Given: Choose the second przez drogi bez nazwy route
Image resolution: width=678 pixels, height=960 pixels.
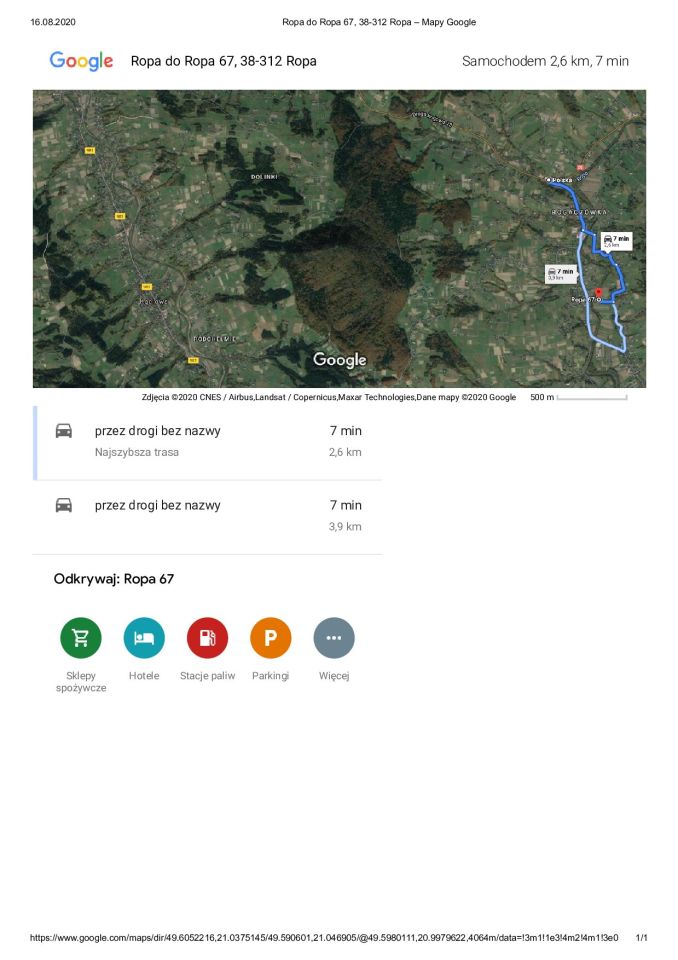Looking at the screenshot, I should (208, 517).
